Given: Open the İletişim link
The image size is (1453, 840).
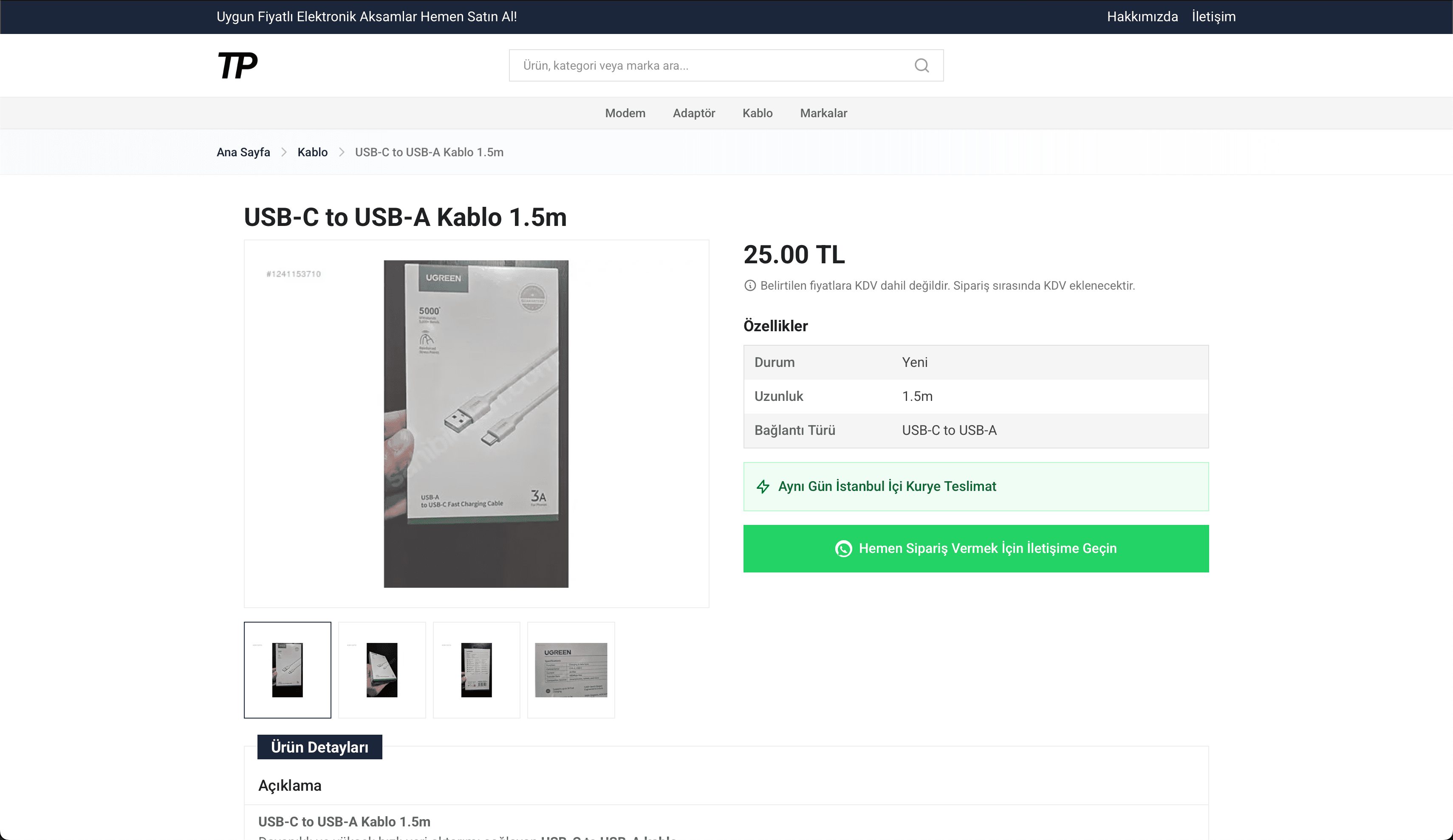Looking at the screenshot, I should pyautogui.click(x=1214, y=17).
